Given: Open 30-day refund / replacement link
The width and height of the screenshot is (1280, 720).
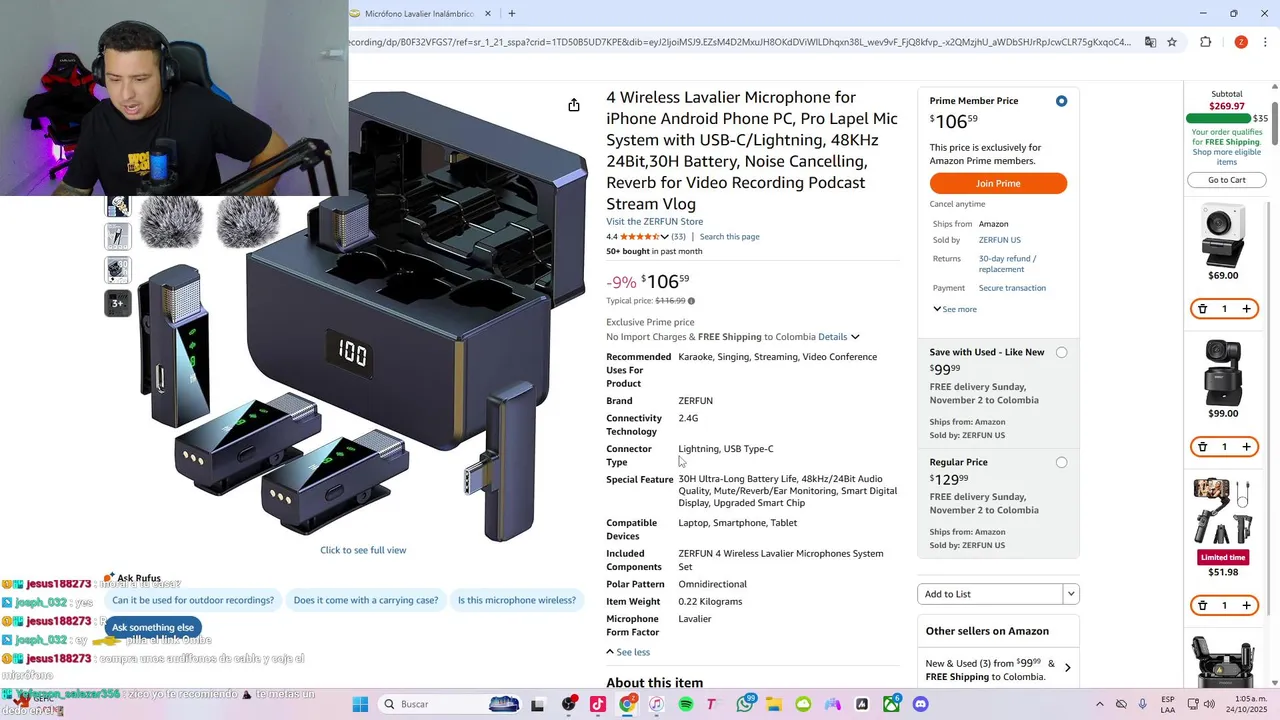Looking at the screenshot, I should click(1007, 264).
